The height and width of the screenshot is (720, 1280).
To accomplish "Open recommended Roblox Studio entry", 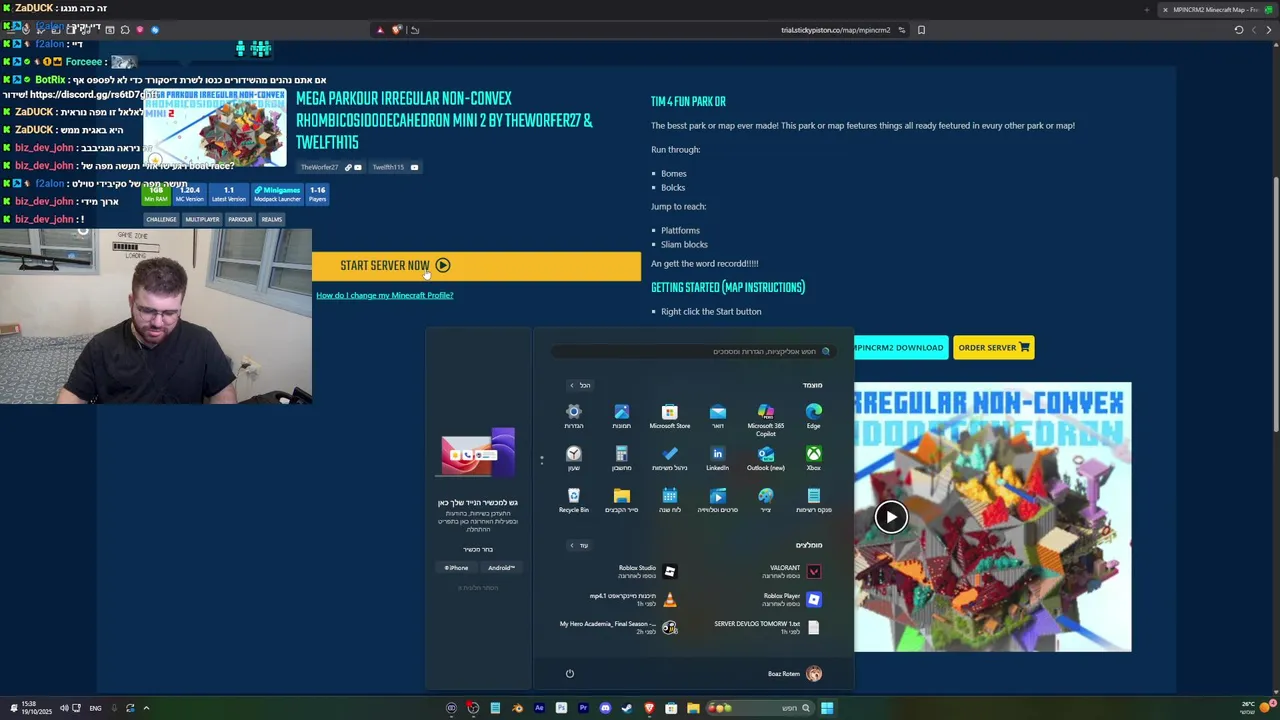I will point(646,571).
